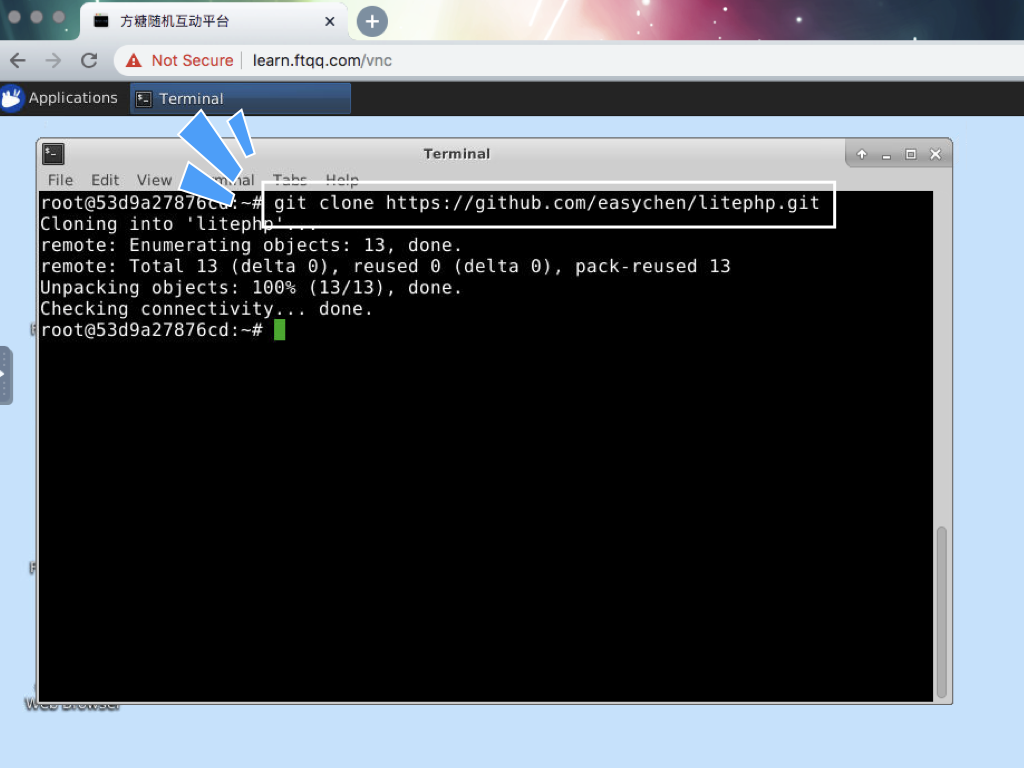Click the macOS close window red button
The width and height of the screenshot is (1024, 768).
[x=14, y=17]
